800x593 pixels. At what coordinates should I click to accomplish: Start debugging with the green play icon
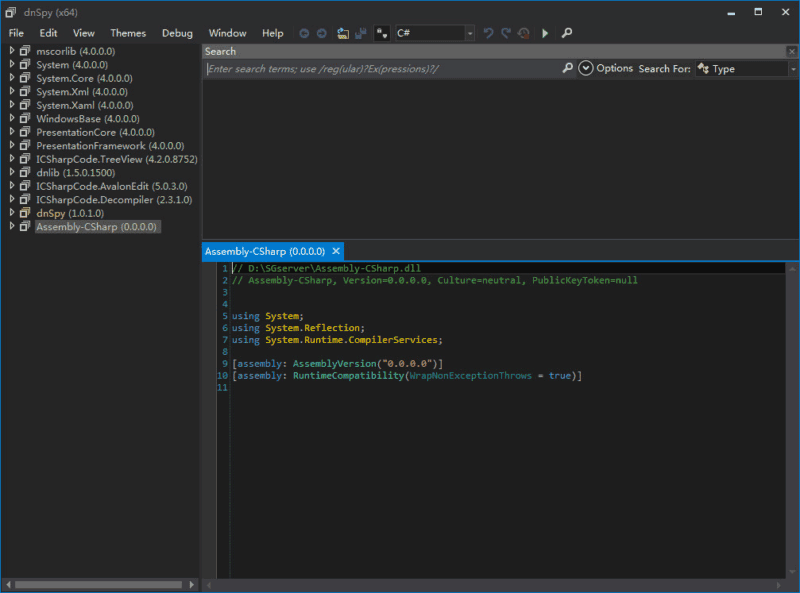click(545, 33)
